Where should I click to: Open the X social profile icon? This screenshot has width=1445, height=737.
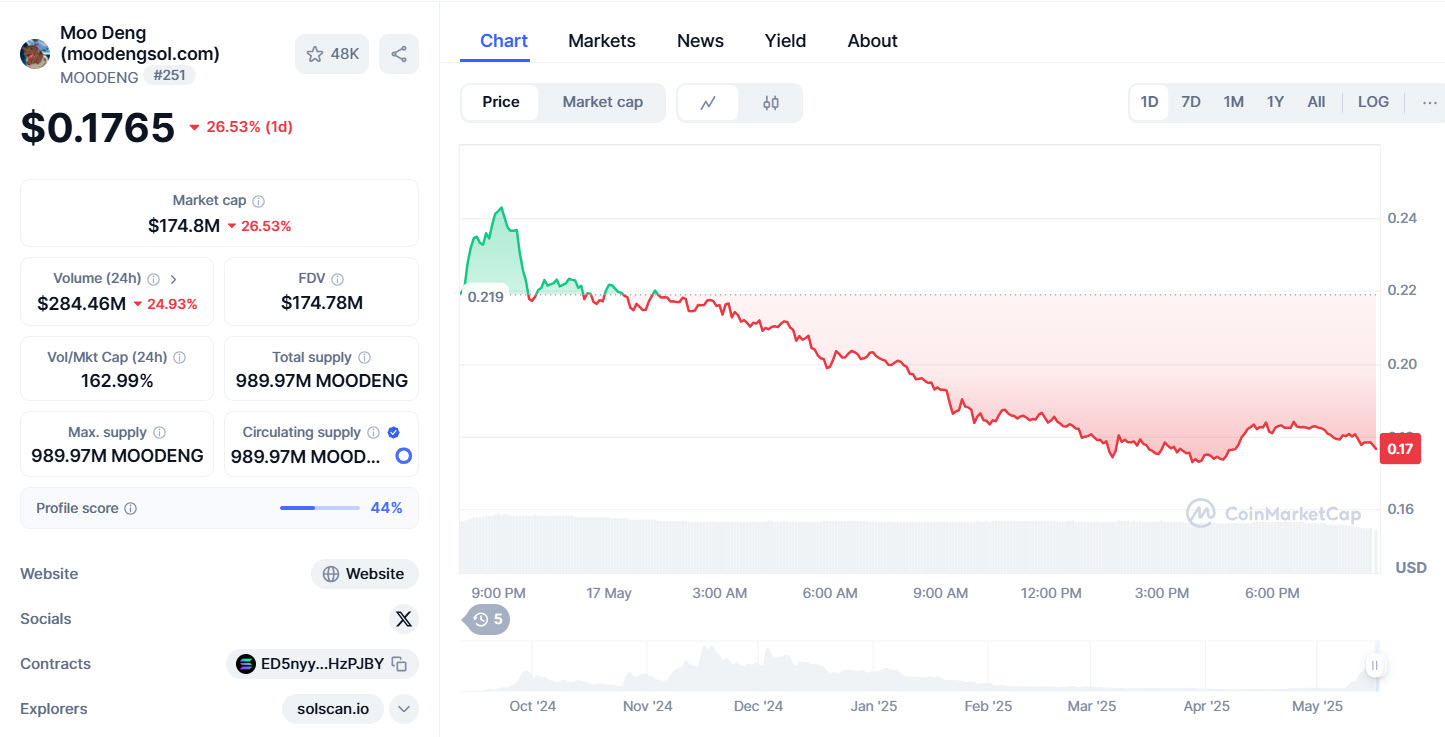[403, 619]
